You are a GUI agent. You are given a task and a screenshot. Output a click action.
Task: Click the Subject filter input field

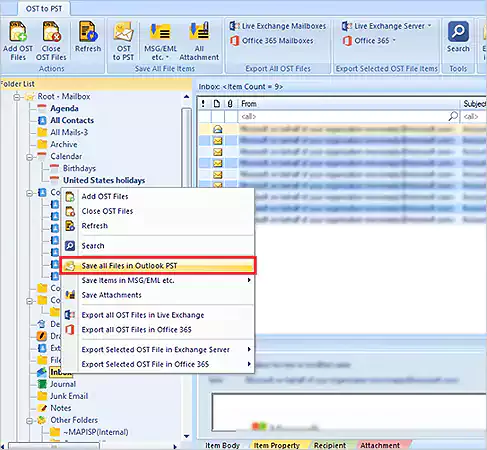(474, 116)
